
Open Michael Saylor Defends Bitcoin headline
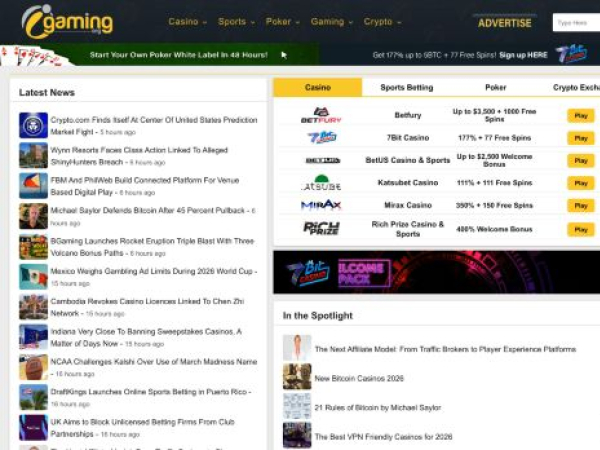click(147, 210)
